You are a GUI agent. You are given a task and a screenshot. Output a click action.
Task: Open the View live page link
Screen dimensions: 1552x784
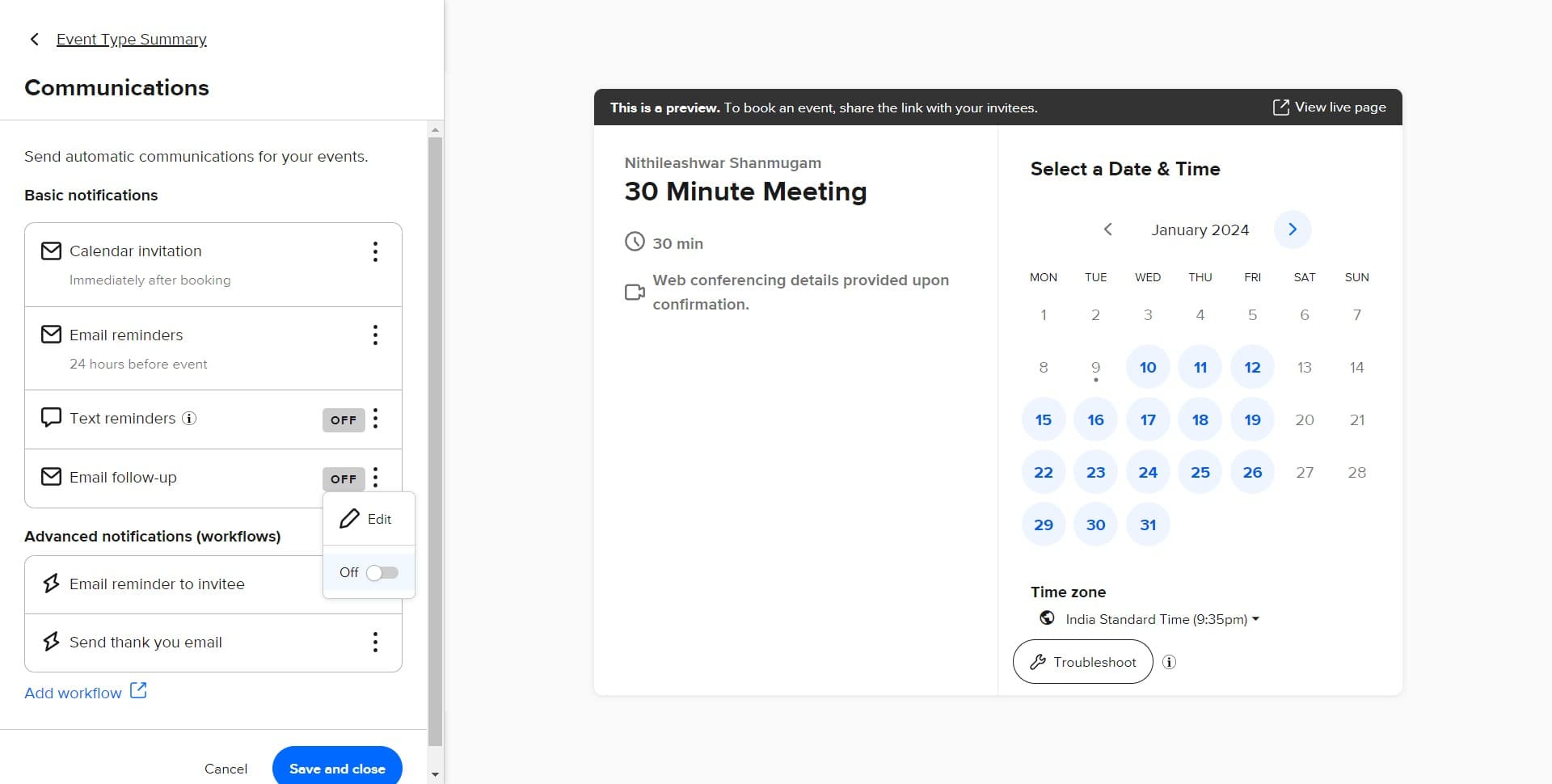point(1329,107)
